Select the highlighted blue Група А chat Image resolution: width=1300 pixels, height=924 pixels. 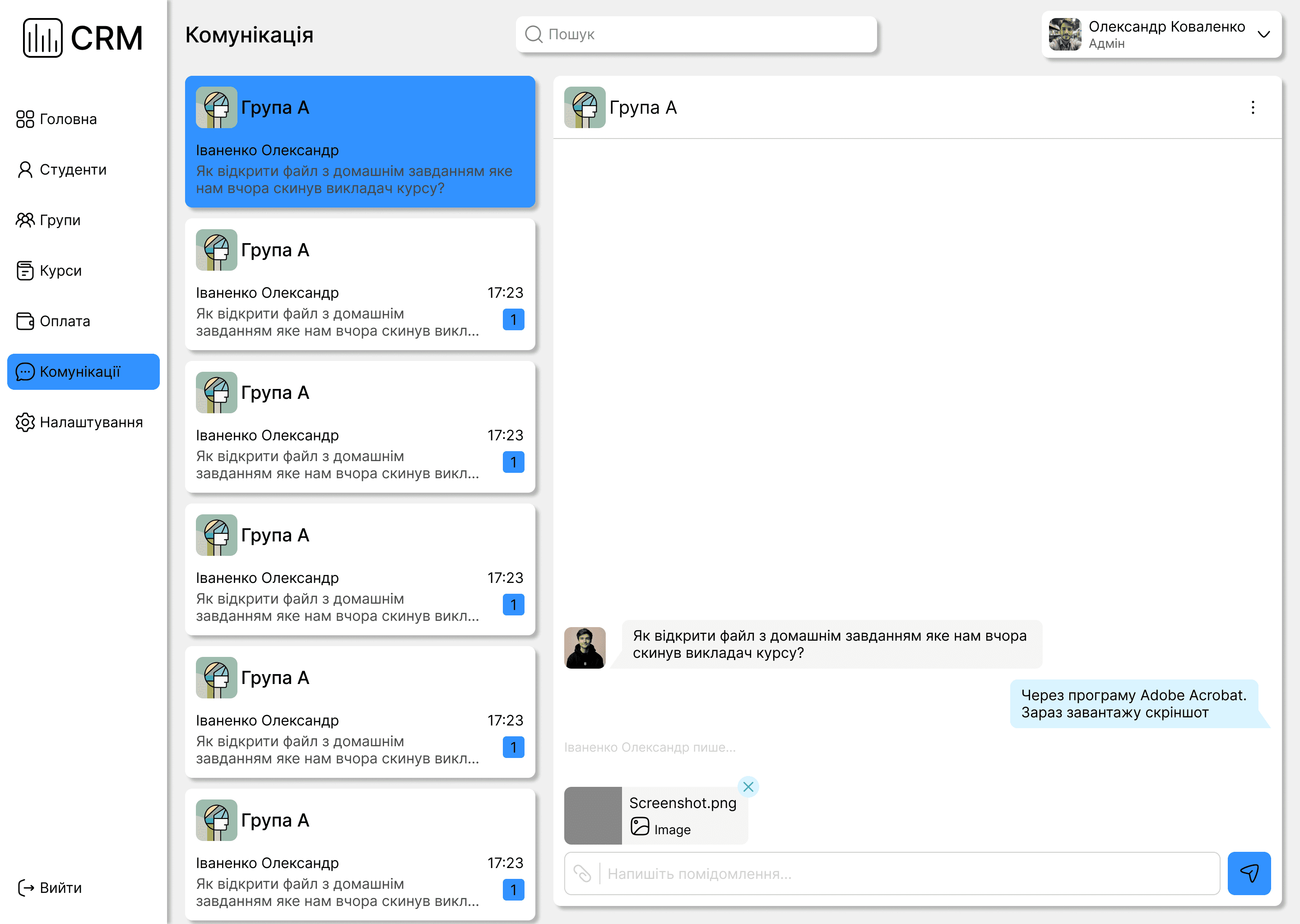pos(360,142)
